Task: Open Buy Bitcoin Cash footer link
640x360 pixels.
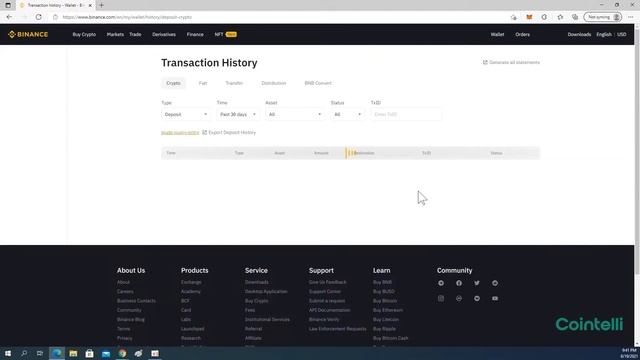Action: [391, 338]
